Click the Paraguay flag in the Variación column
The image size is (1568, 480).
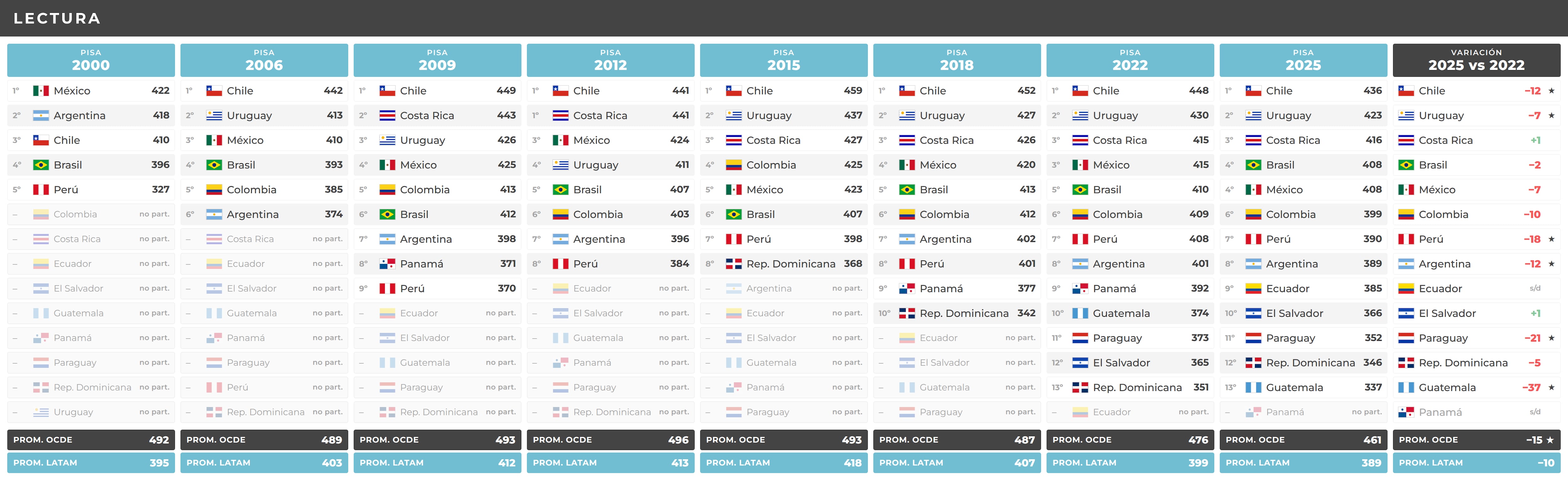pyautogui.click(x=1406, y=338)
